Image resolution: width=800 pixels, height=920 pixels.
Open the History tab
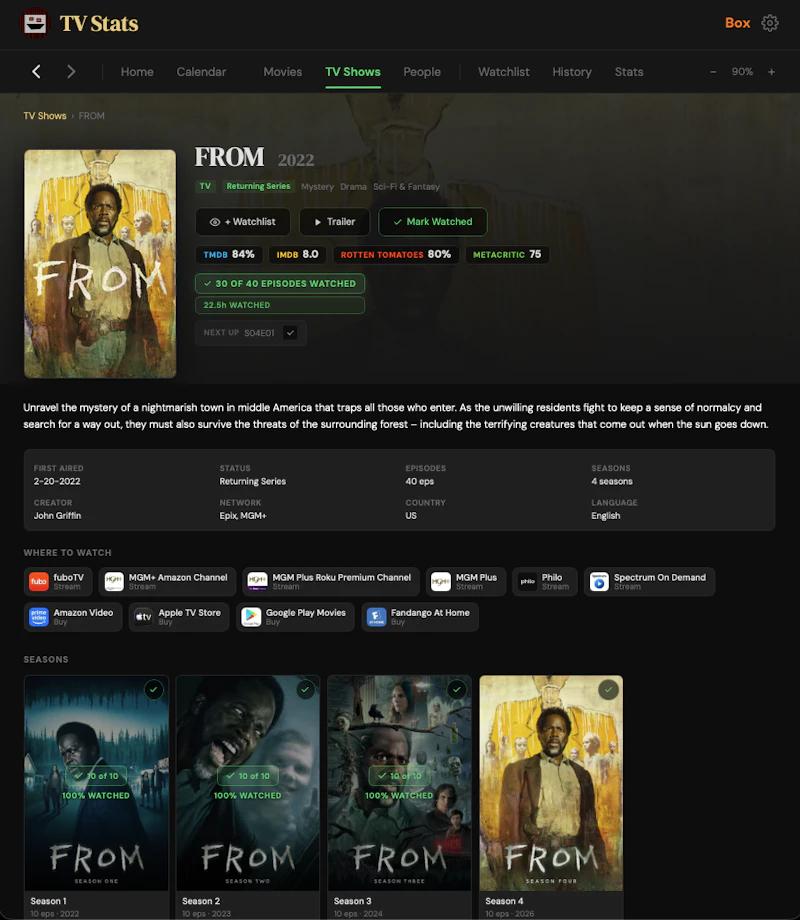coord(572,72)
